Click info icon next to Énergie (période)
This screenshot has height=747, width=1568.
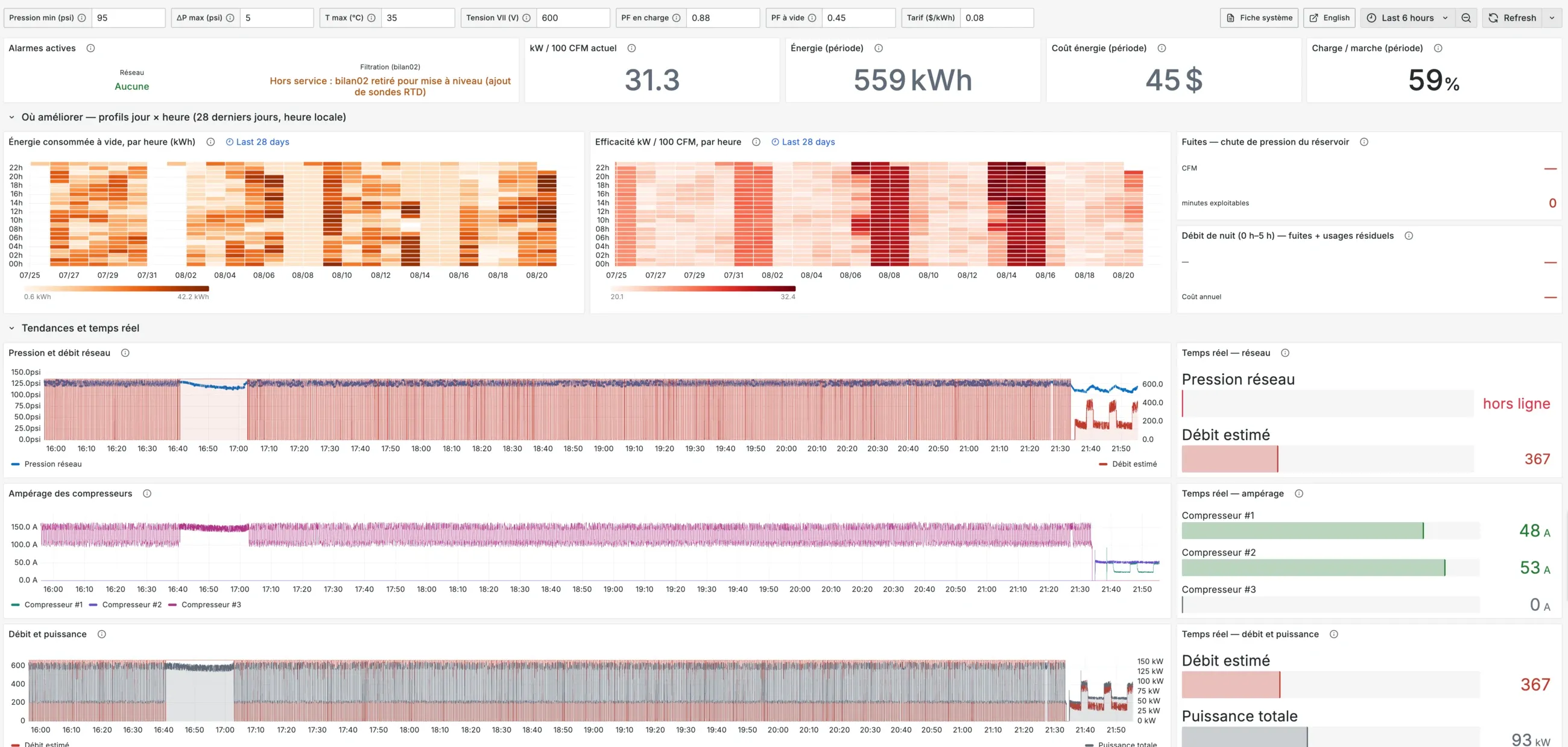point(878,48)
